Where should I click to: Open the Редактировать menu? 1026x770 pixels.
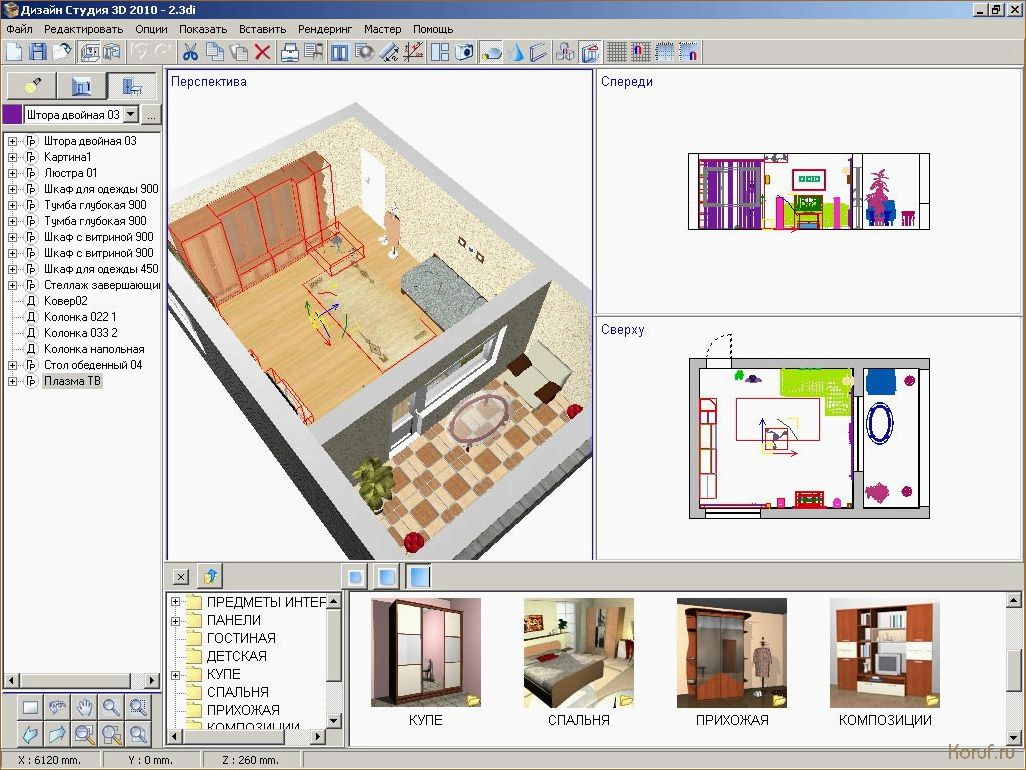pos(83,29)
